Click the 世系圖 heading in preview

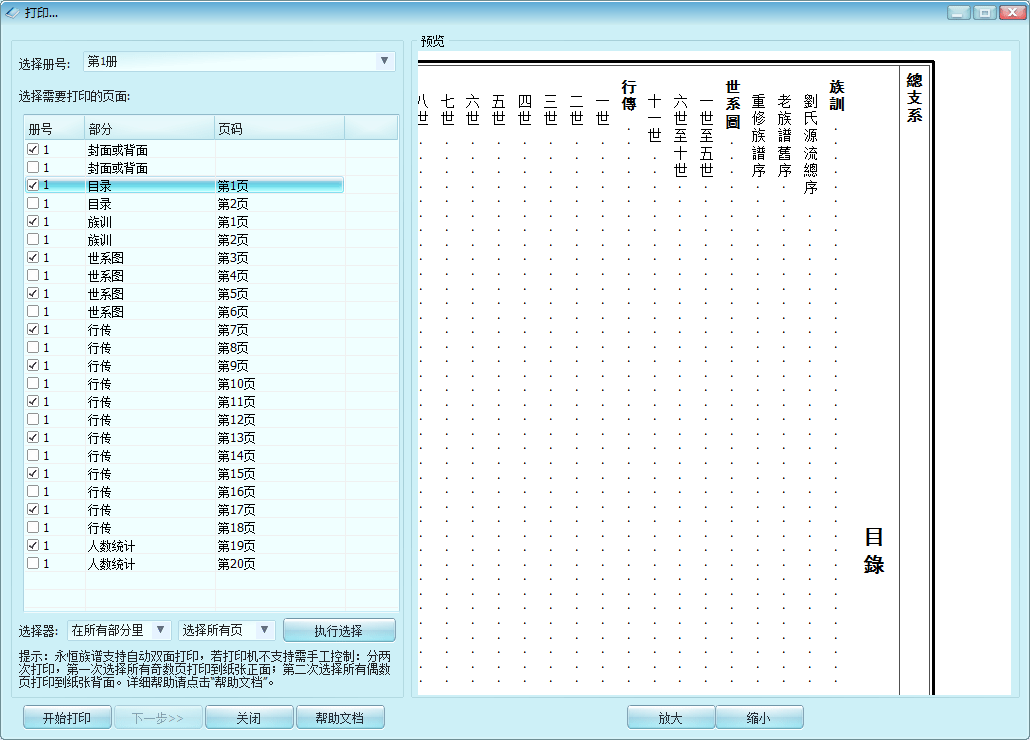[x=733, y=105]
